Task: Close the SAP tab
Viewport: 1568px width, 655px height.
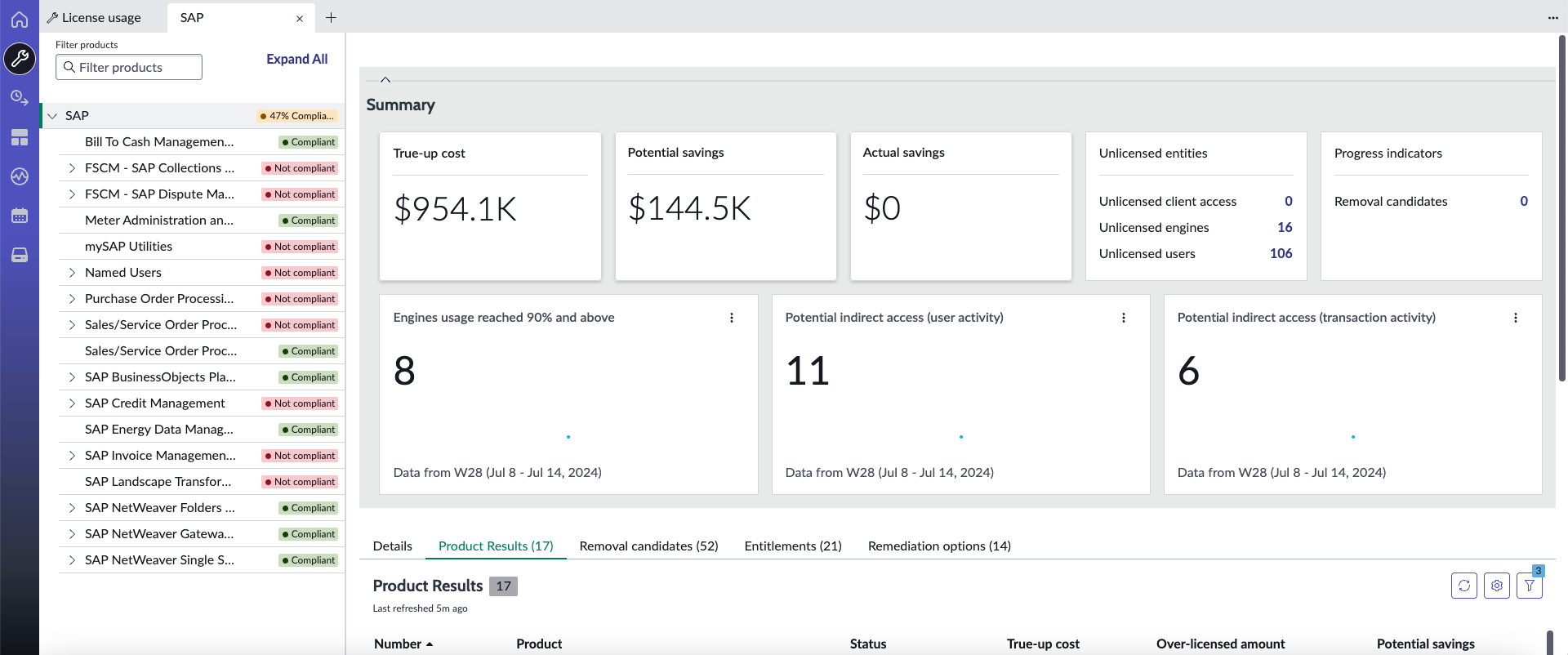Action: [300, 18]
